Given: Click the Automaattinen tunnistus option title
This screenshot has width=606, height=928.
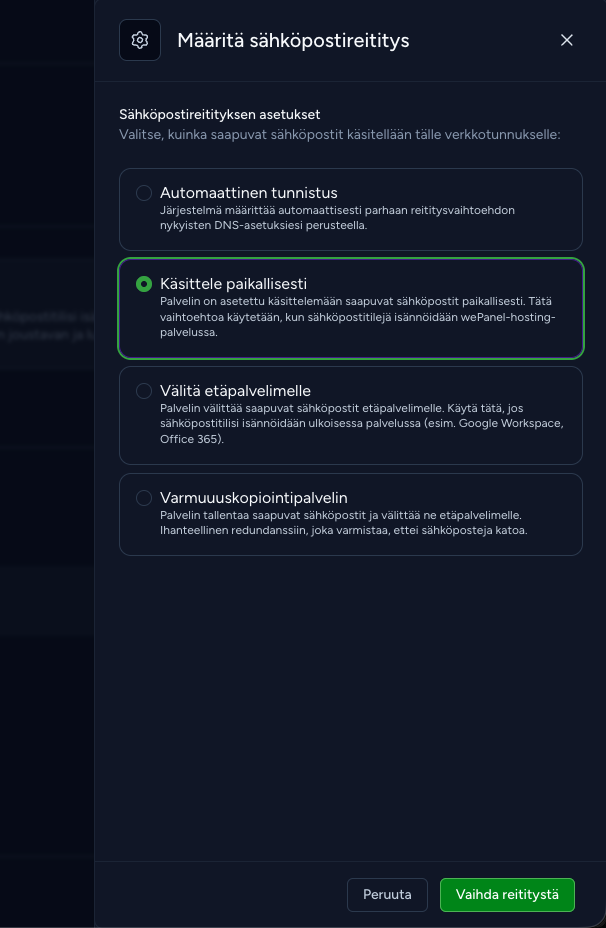Looking at the screenshot, I should pos(249,193).
